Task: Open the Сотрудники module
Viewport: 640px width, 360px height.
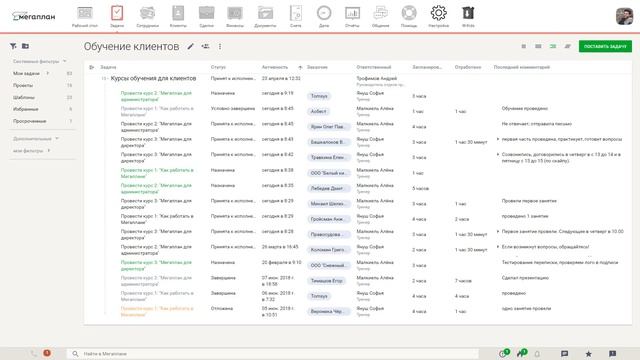Action: tap(147, 16)
